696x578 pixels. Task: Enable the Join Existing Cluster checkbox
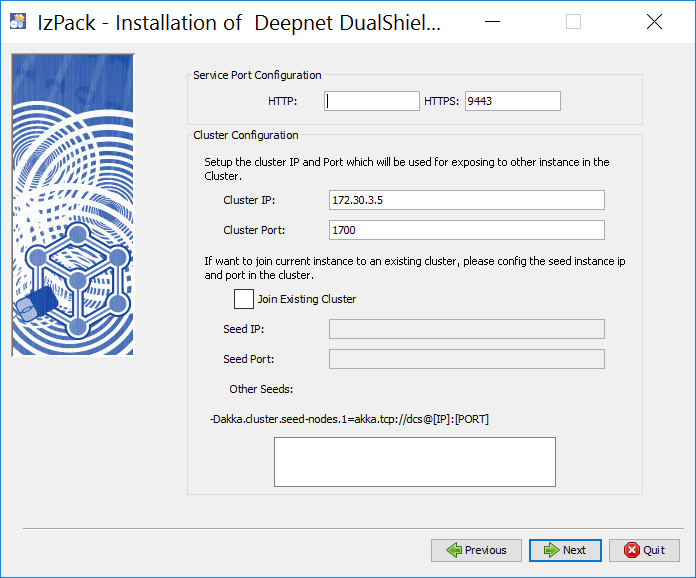tap(243, 299)
